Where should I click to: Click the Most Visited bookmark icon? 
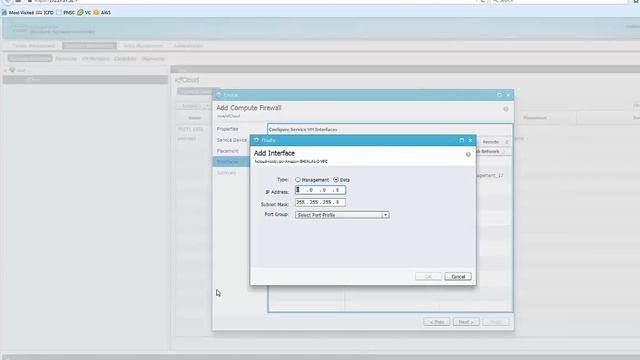(x=4, y=13)
